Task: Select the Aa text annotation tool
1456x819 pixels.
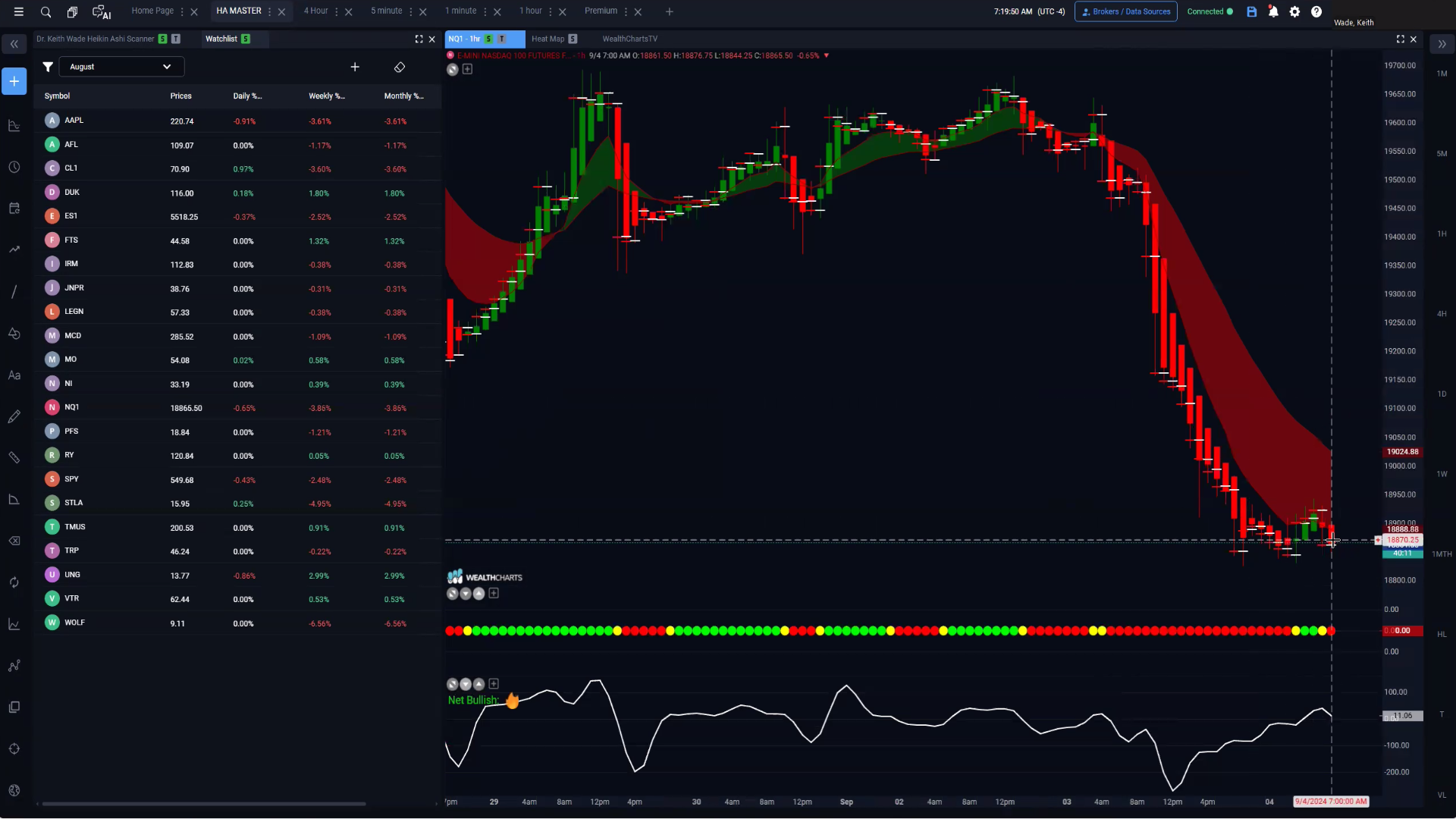Action: 14,375
